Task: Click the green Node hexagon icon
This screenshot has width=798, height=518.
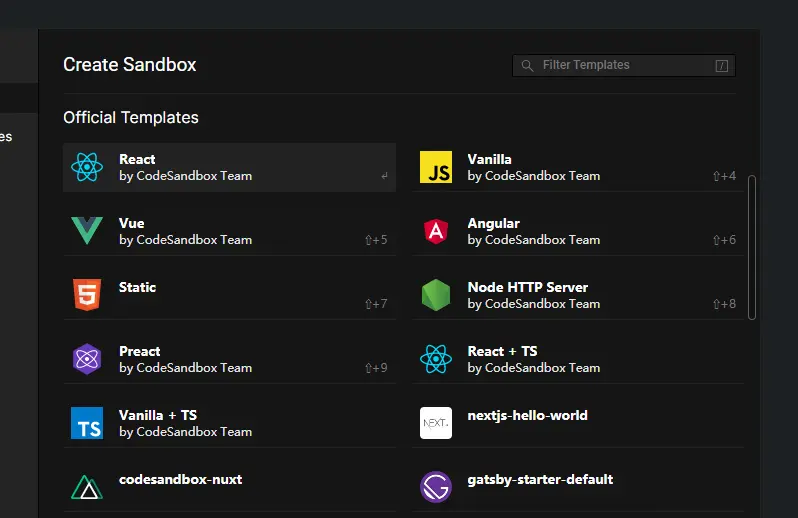Action: [x=436, y=295]
